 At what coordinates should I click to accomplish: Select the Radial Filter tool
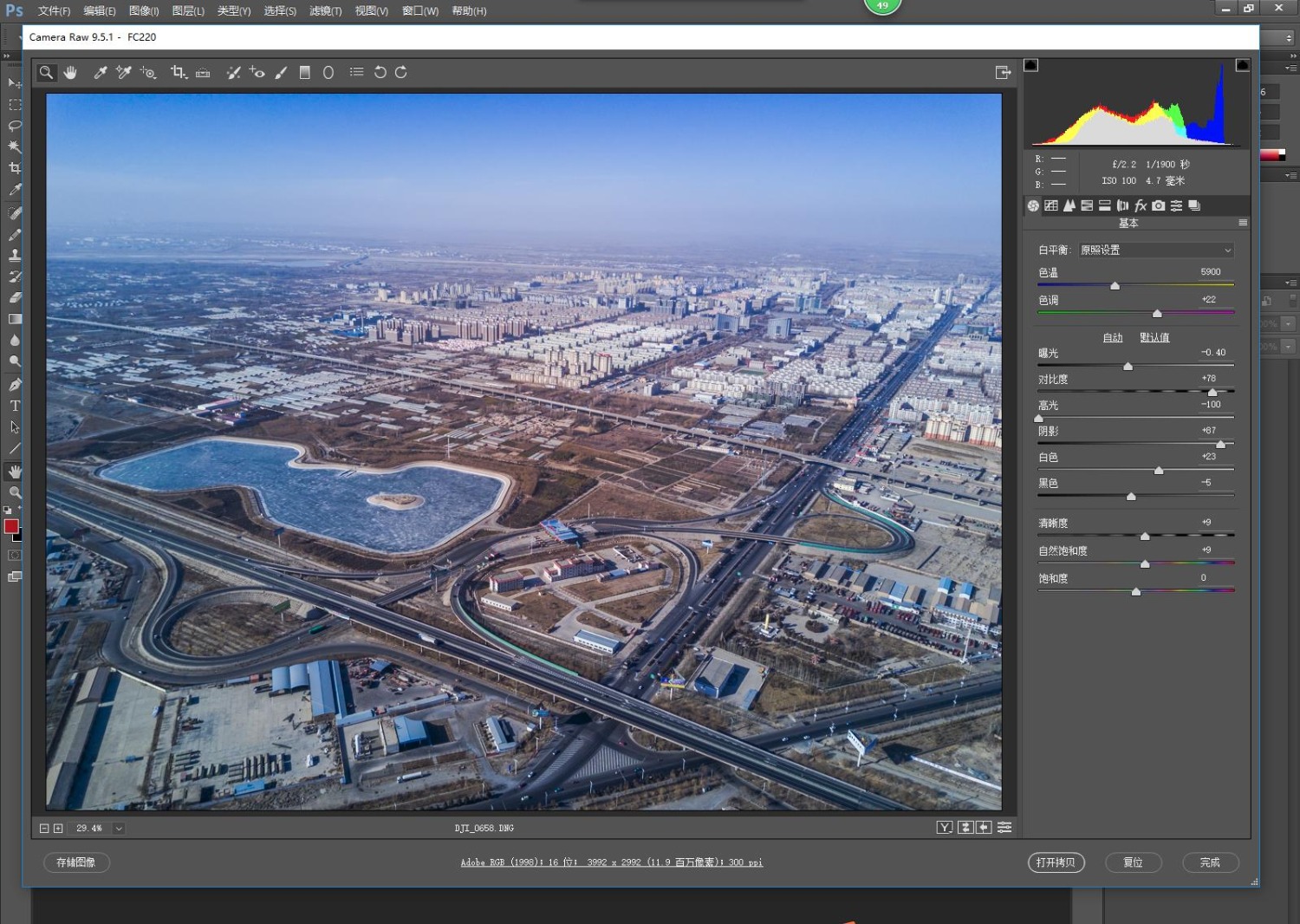point(328,73)
